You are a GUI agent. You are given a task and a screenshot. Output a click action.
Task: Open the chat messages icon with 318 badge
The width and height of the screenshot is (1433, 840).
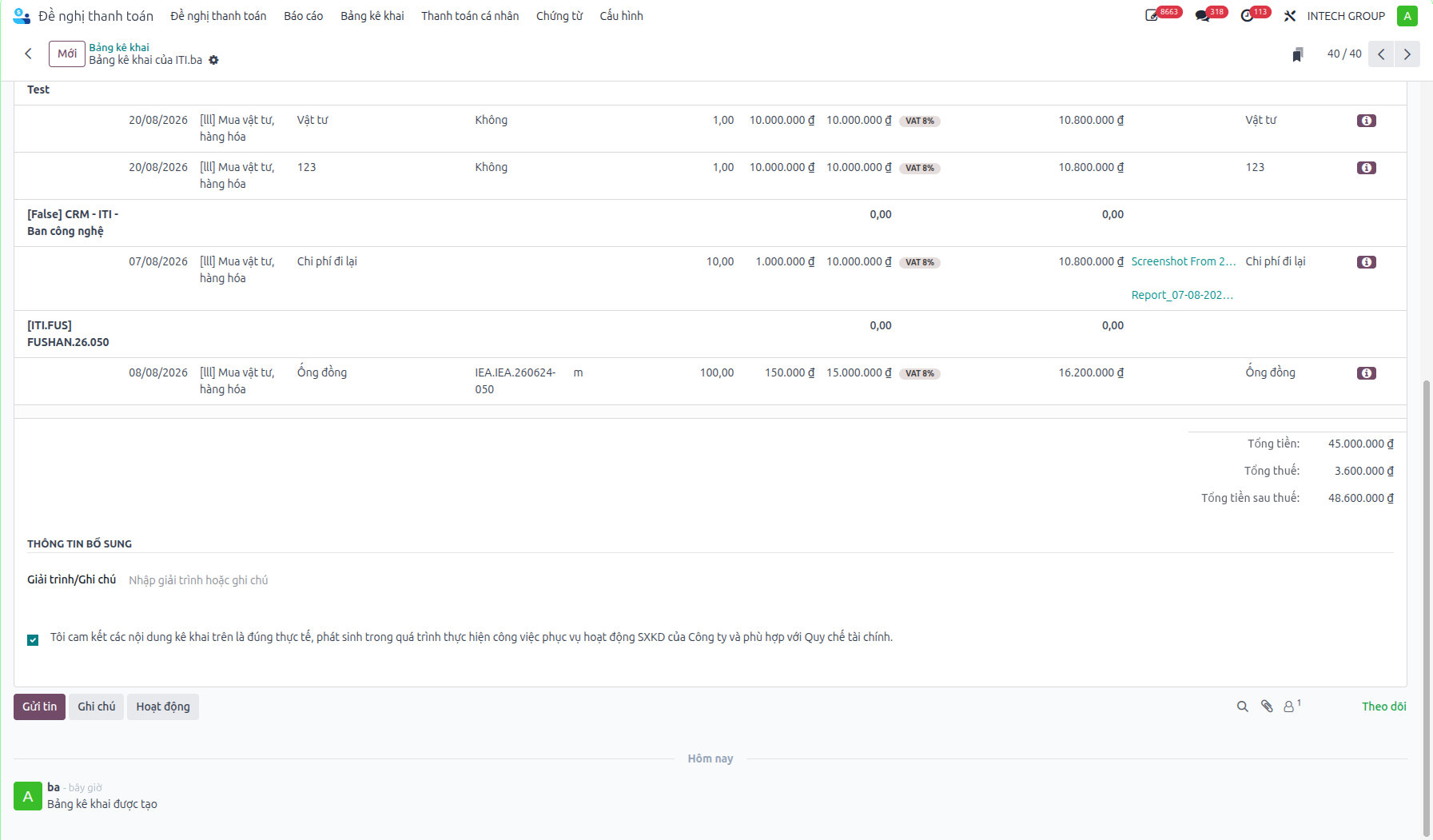1202,16
